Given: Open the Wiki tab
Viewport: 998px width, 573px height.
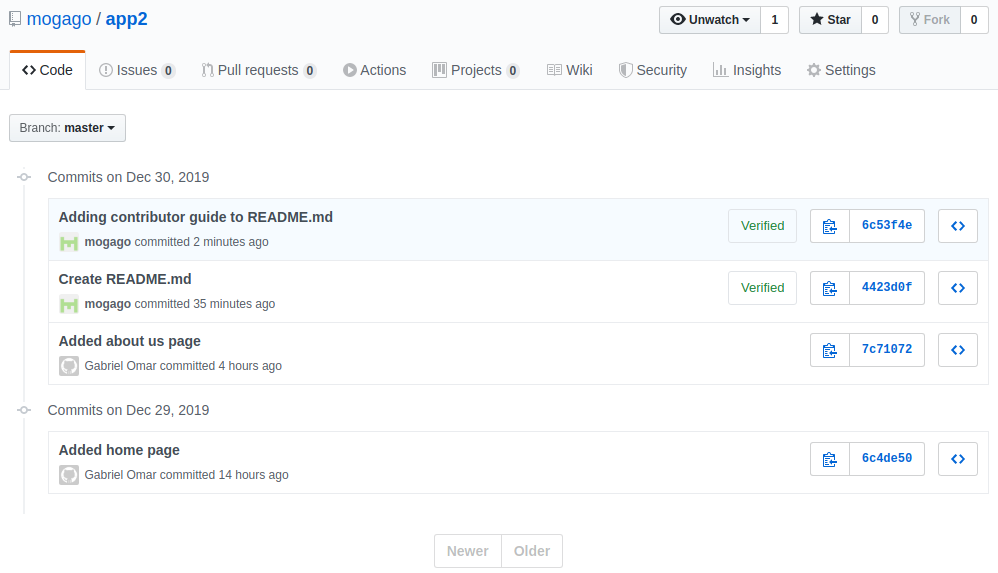Looking at the screenshot, I should (570, 70).
